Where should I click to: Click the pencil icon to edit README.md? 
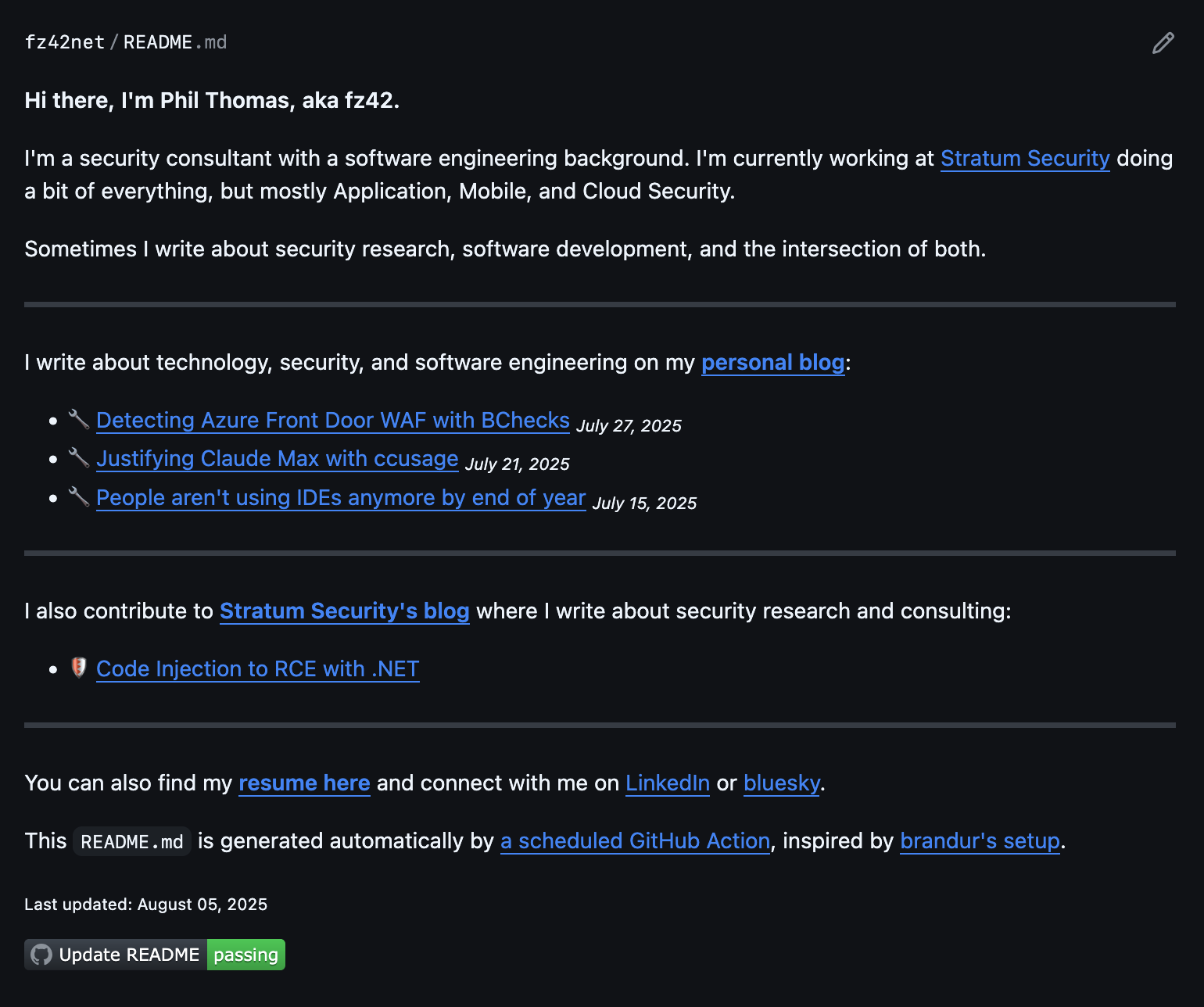pos(1163,42)
